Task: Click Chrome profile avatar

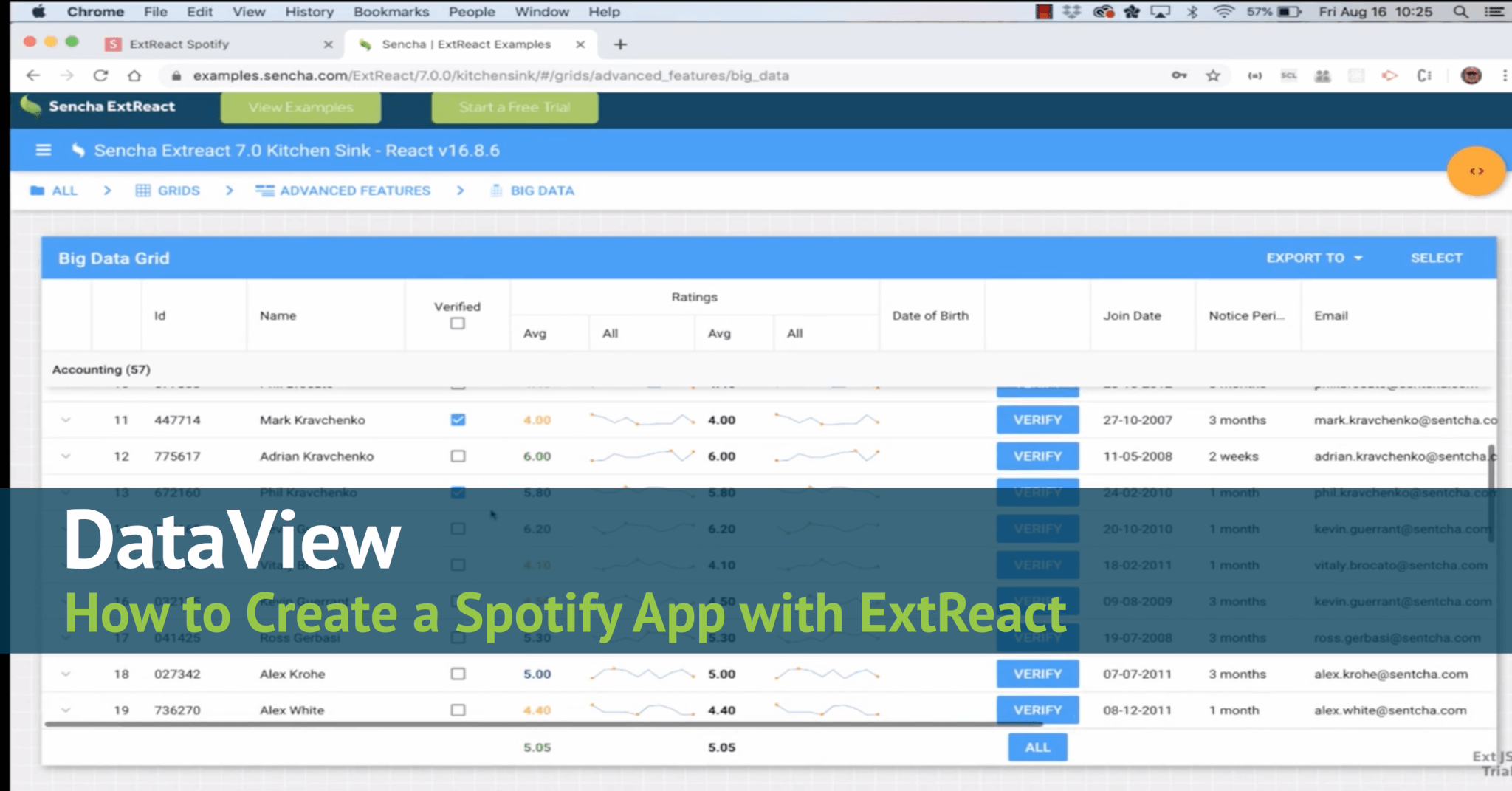Action: 1471,75
